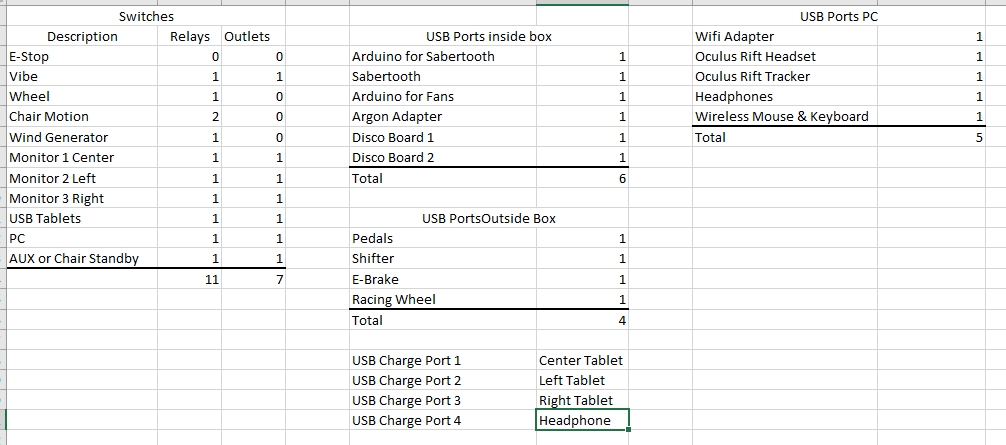Click the Outlets column header cell
This screenshot has width=1006, height=445.
point(247,37)
